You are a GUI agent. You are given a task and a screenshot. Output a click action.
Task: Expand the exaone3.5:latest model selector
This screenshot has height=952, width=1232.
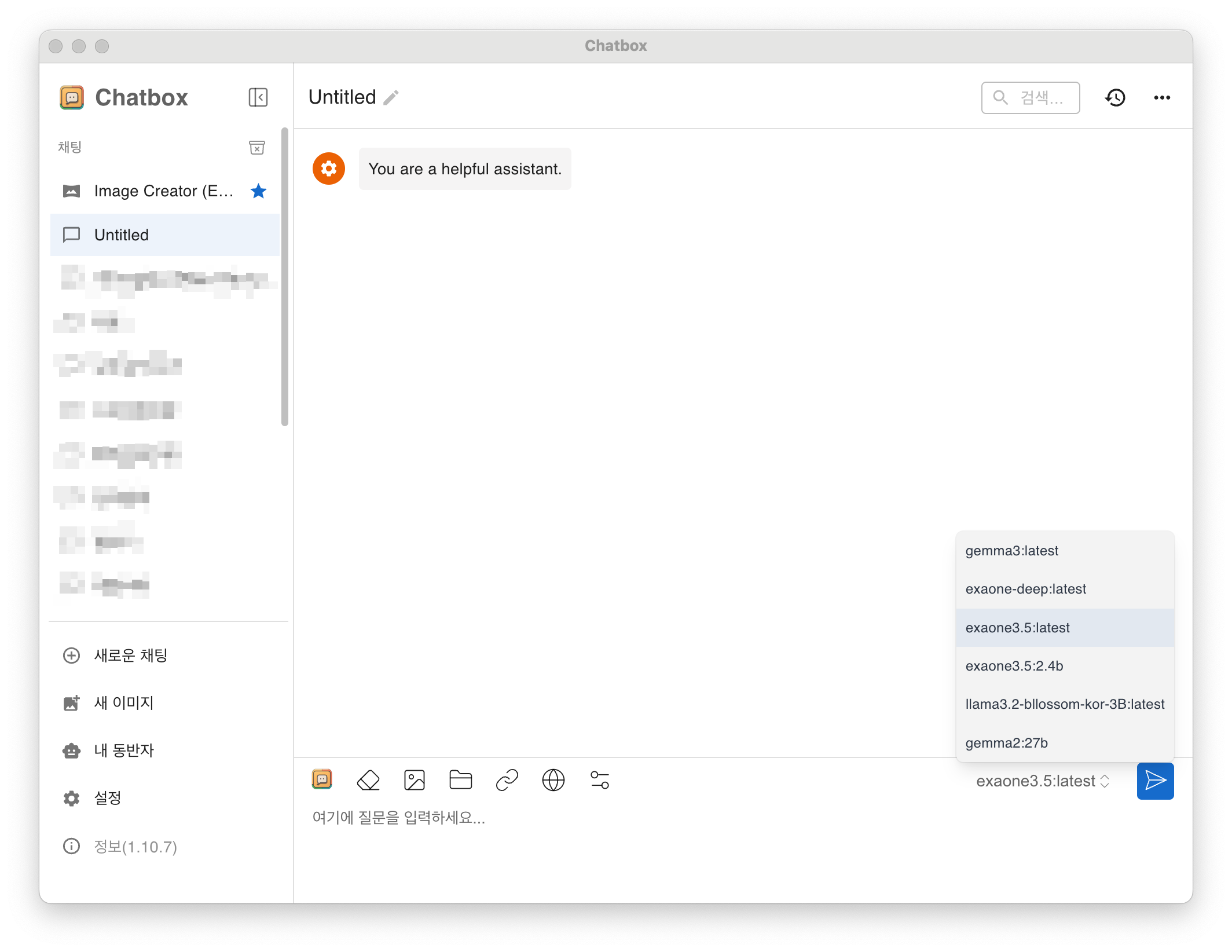pyautogui.click(x=1042, y=781)
